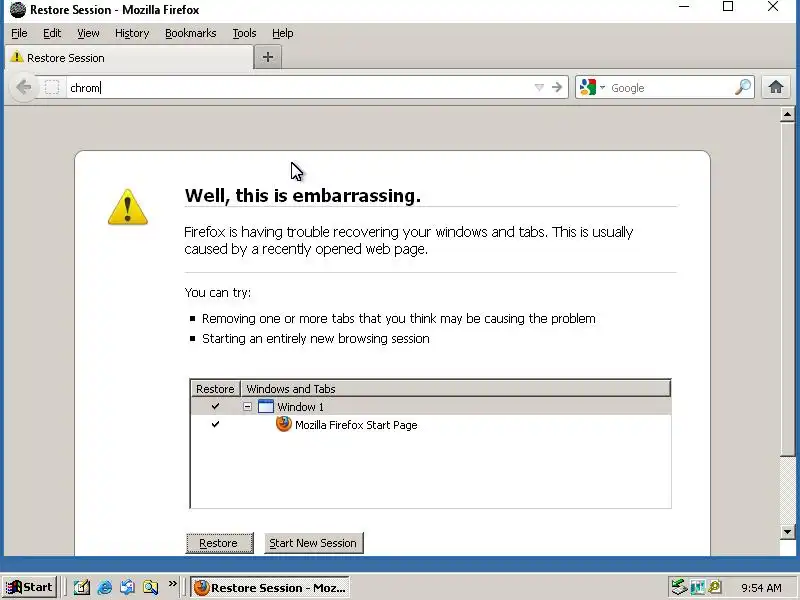Close the Firefox window
This screenshot has height=600, width=800.
773,7
